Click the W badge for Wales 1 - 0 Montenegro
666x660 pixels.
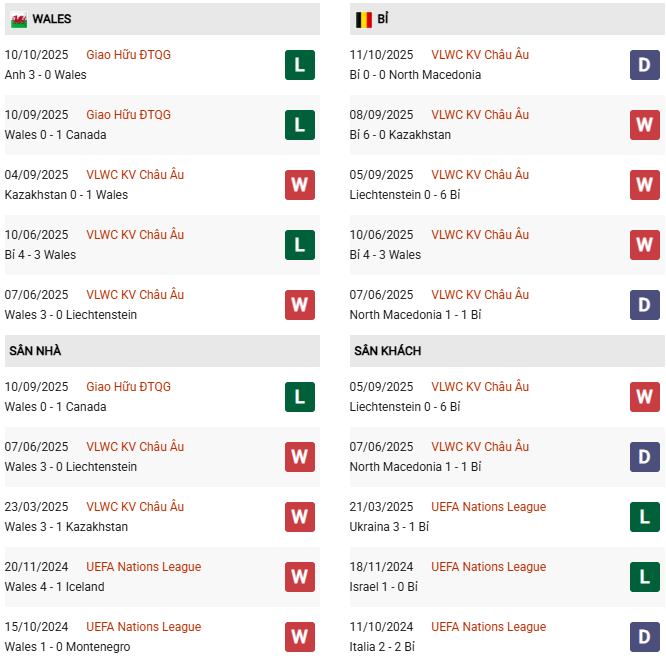(x=300, y=637)
